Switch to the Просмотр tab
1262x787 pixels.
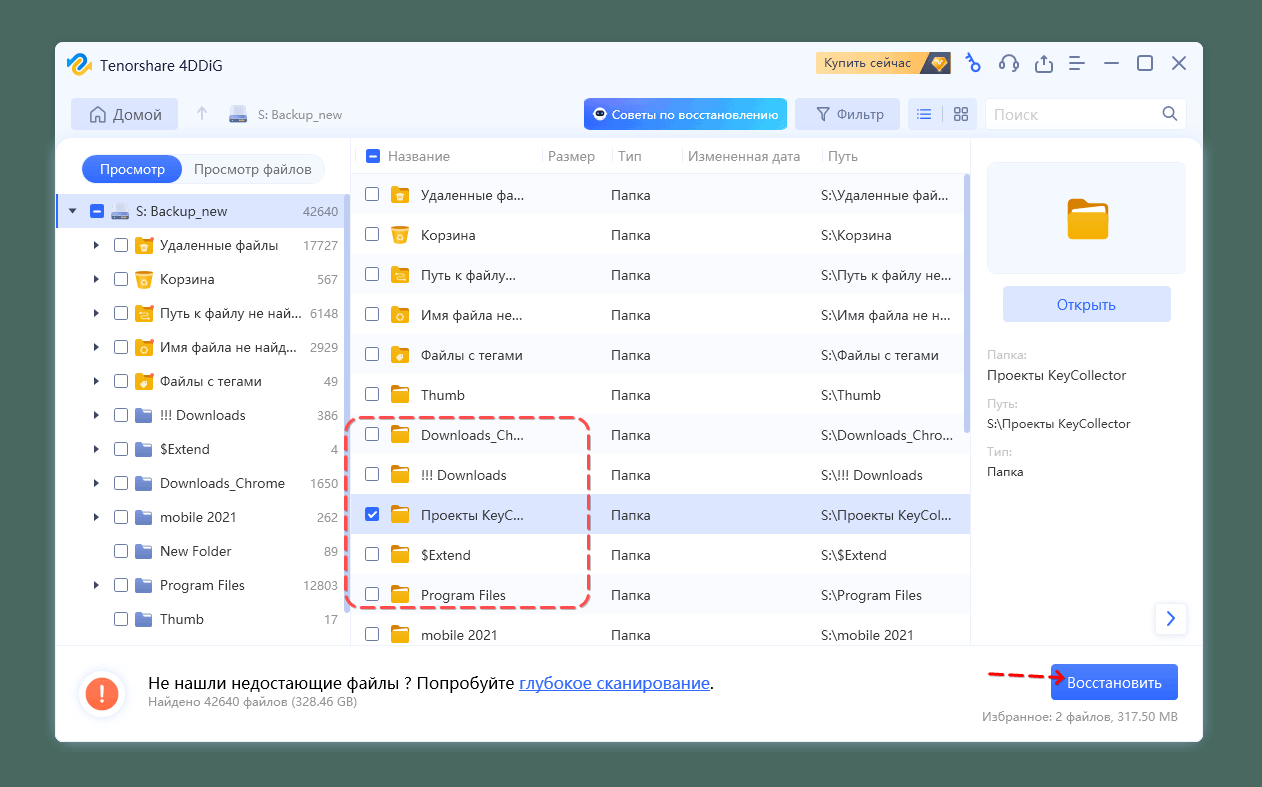132,169
